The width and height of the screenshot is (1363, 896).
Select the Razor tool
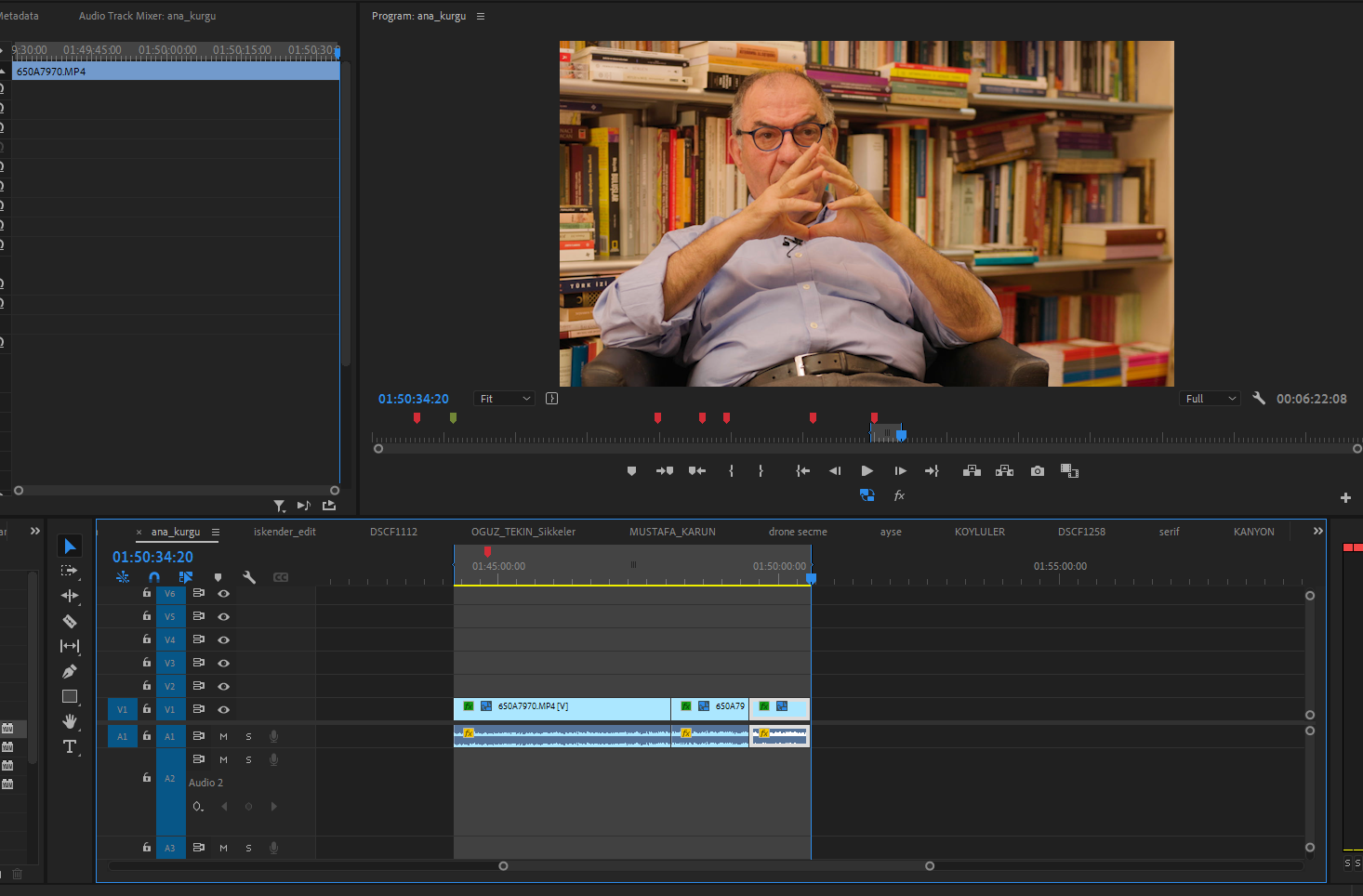[70, 621]
